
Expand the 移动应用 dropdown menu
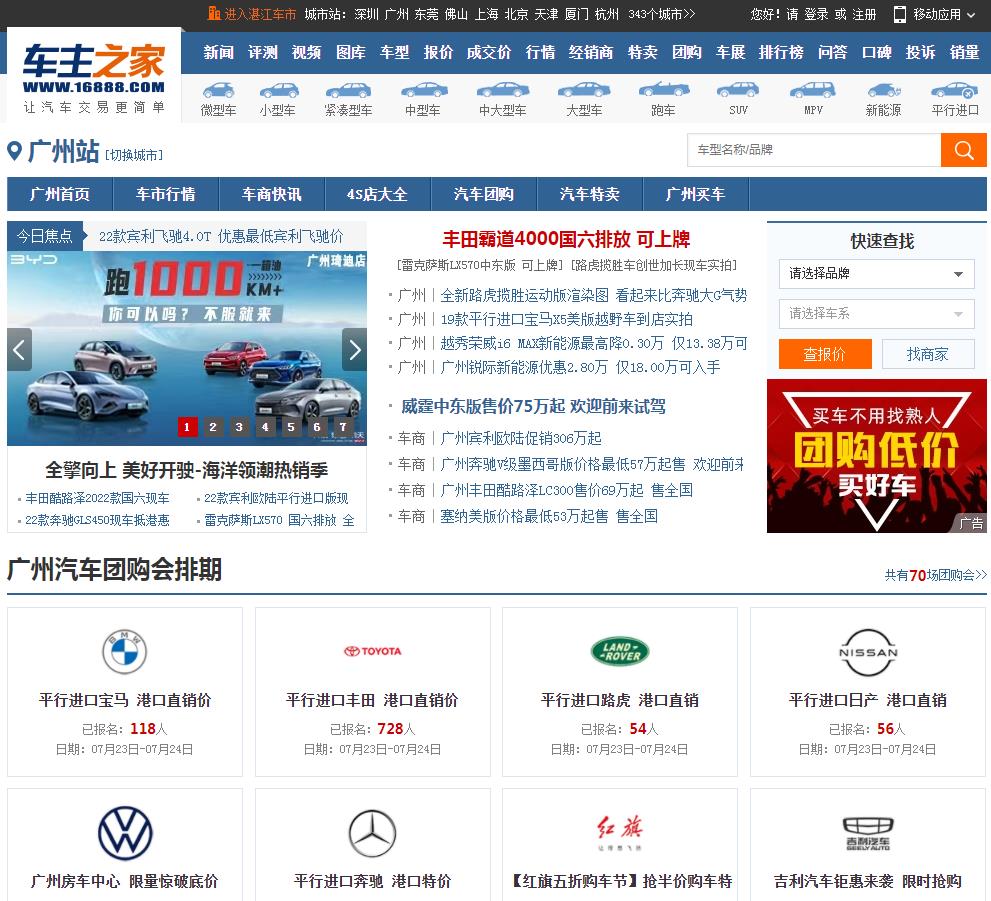pyautogui.click(x=943, y=14)
